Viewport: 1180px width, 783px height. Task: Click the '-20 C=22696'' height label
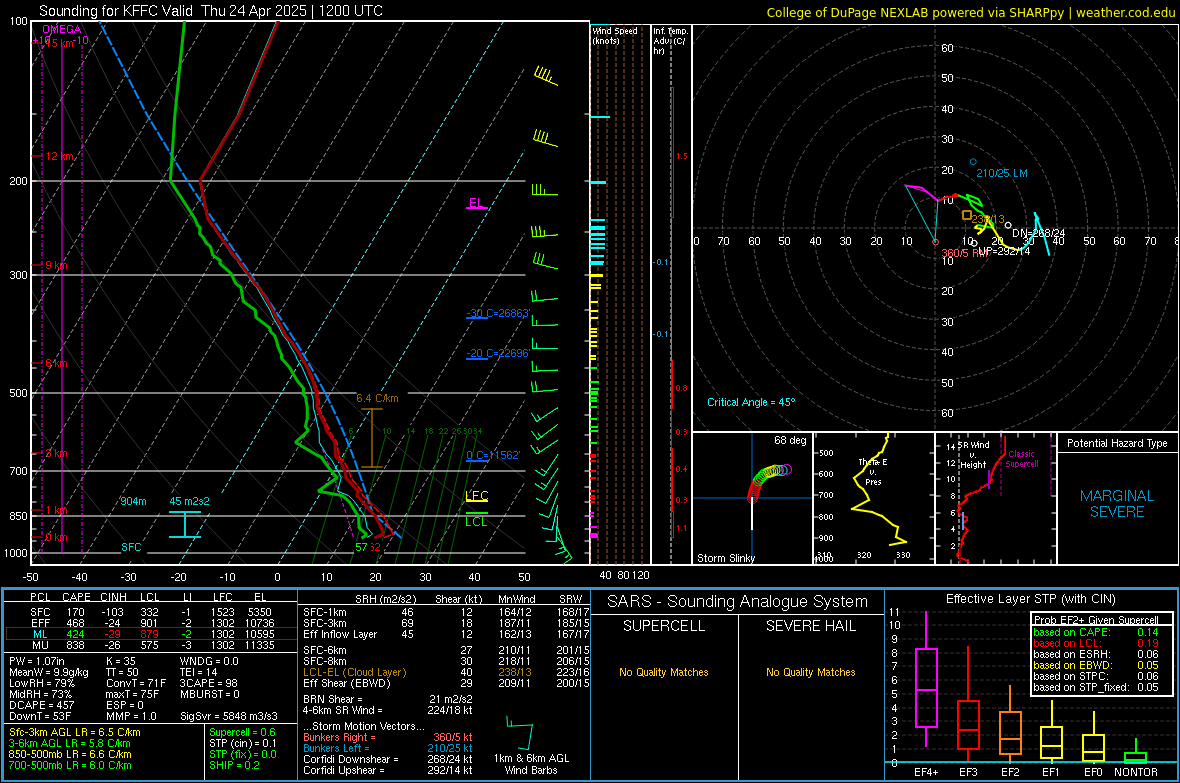pyautogui.click(x=498, y=353)
